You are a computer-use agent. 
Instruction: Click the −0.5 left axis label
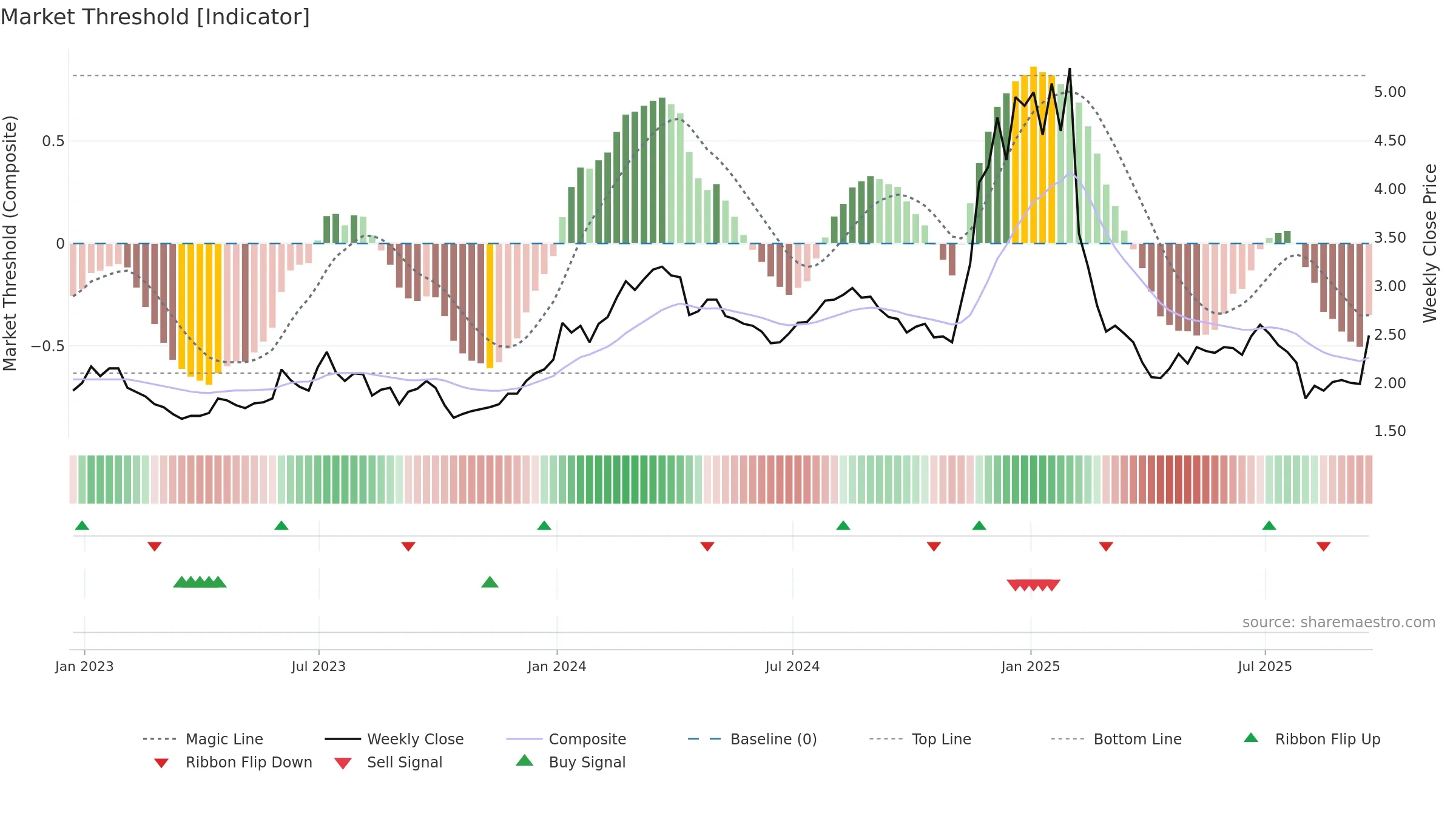[47, 346]
